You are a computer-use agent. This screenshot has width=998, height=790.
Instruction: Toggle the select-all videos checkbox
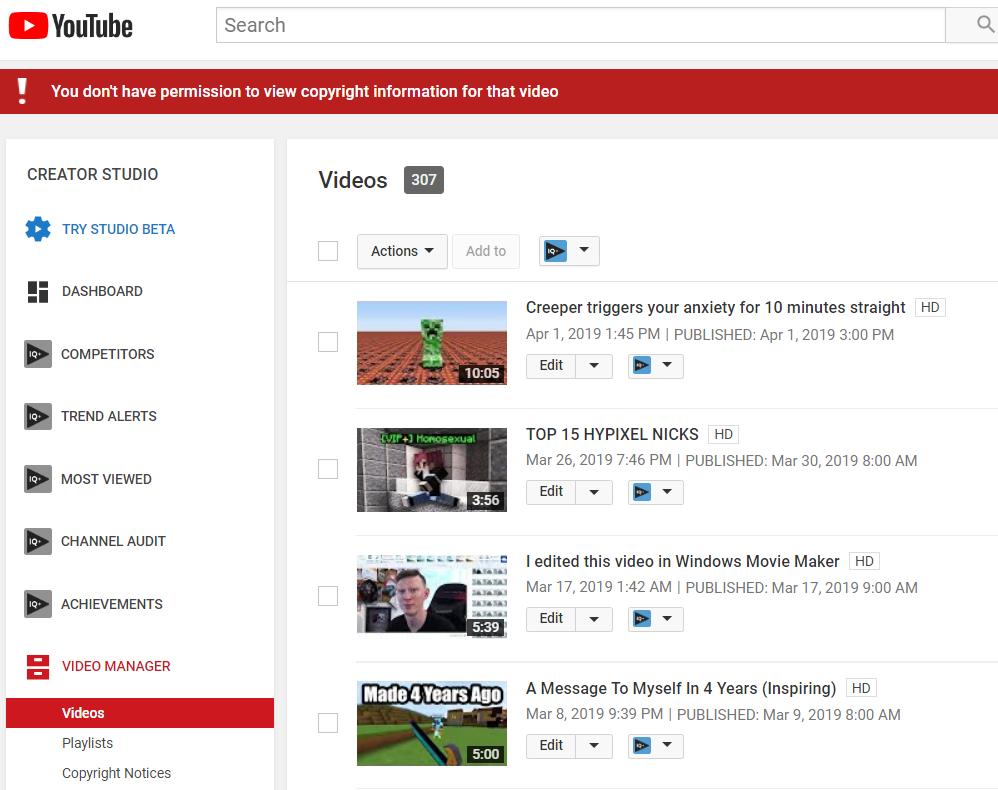tap(328, 251)
